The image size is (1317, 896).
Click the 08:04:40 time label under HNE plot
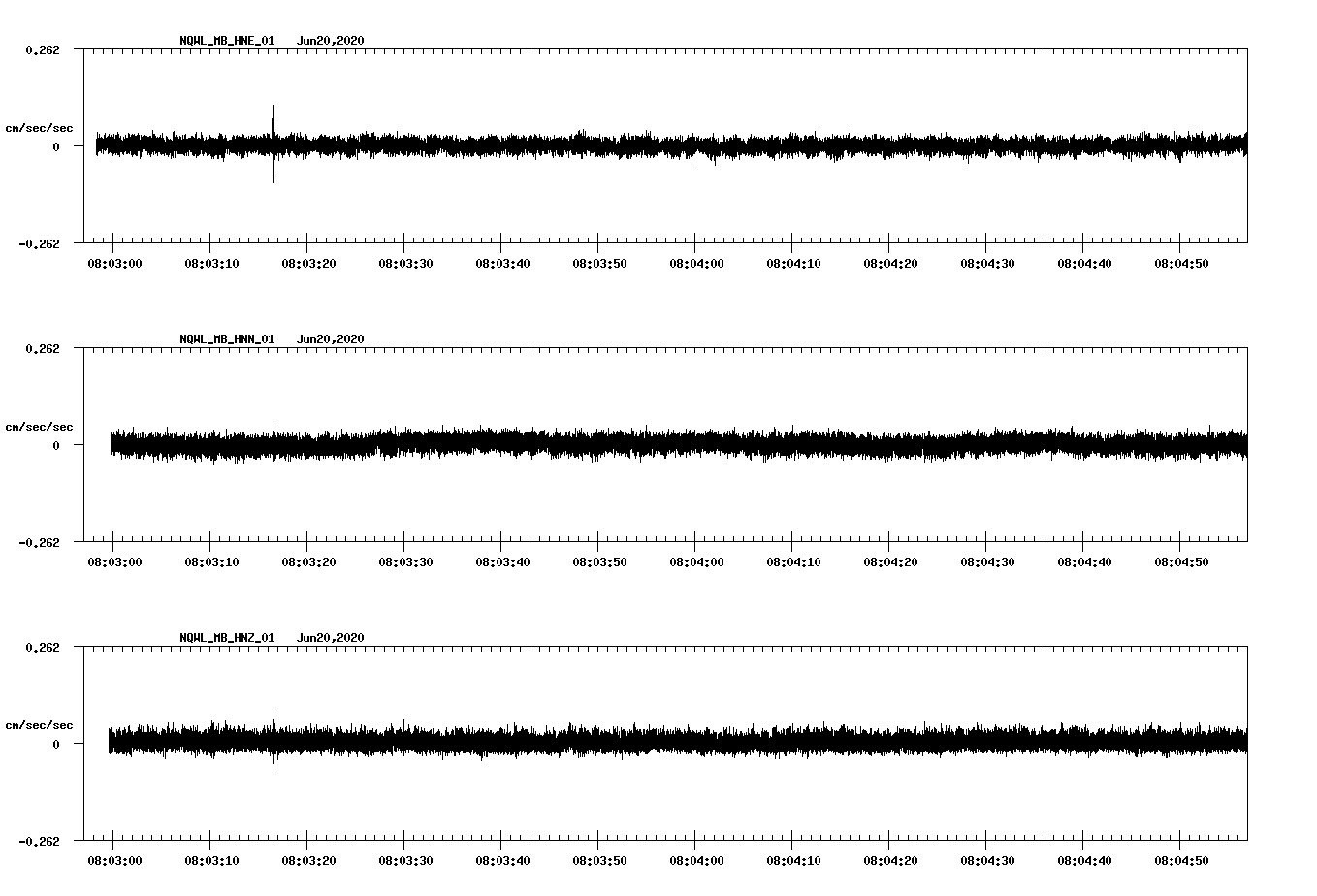click(1084, 264)
